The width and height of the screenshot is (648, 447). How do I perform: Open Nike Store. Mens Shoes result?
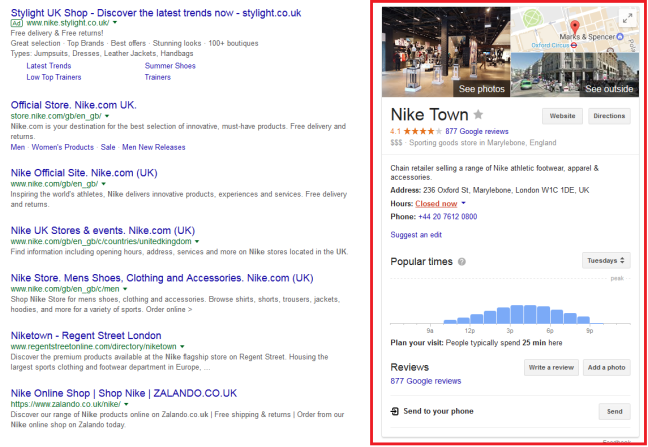click(162, 278)
